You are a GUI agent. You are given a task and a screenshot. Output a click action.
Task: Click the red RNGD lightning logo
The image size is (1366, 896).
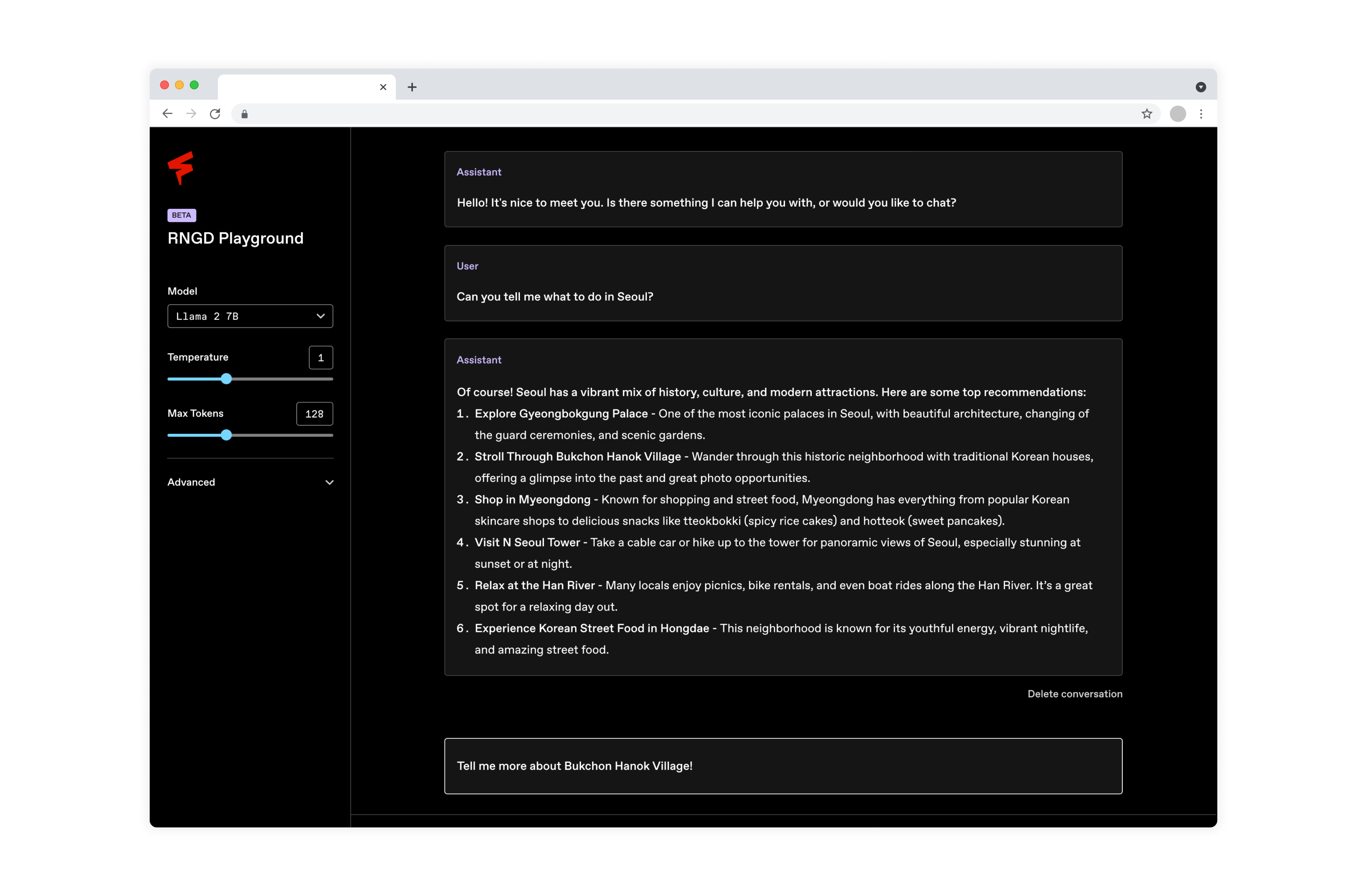181,167
